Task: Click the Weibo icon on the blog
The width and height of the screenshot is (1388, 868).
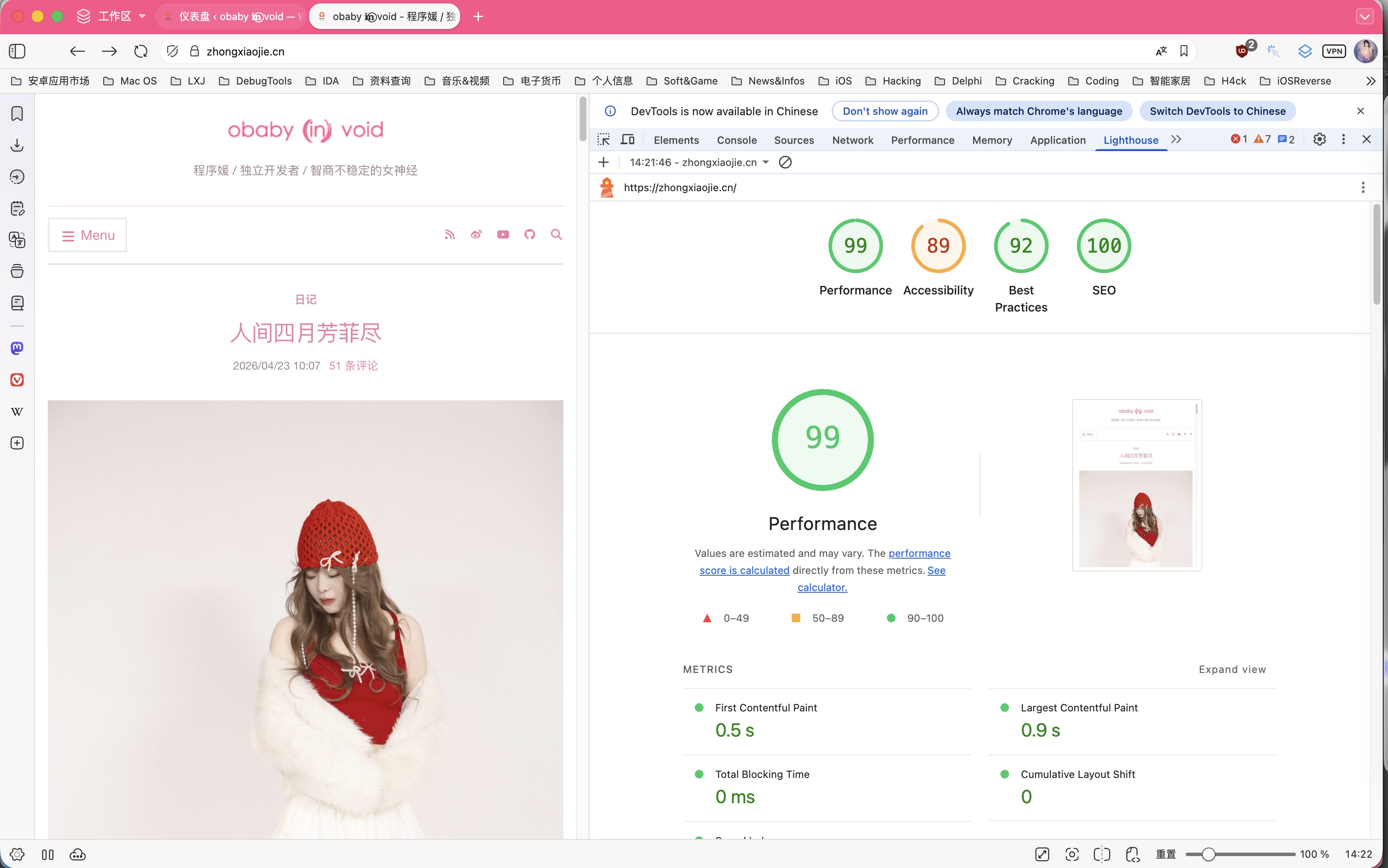Action: (x=476, y=235)
